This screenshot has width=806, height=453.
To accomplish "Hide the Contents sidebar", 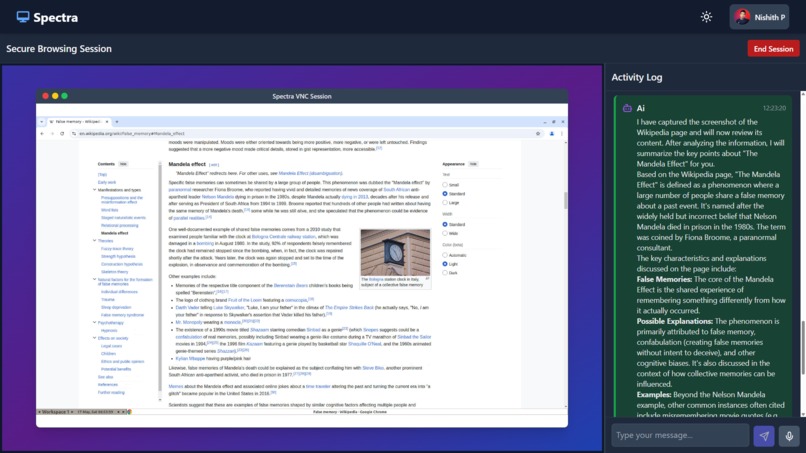I will tap(123, 164).
